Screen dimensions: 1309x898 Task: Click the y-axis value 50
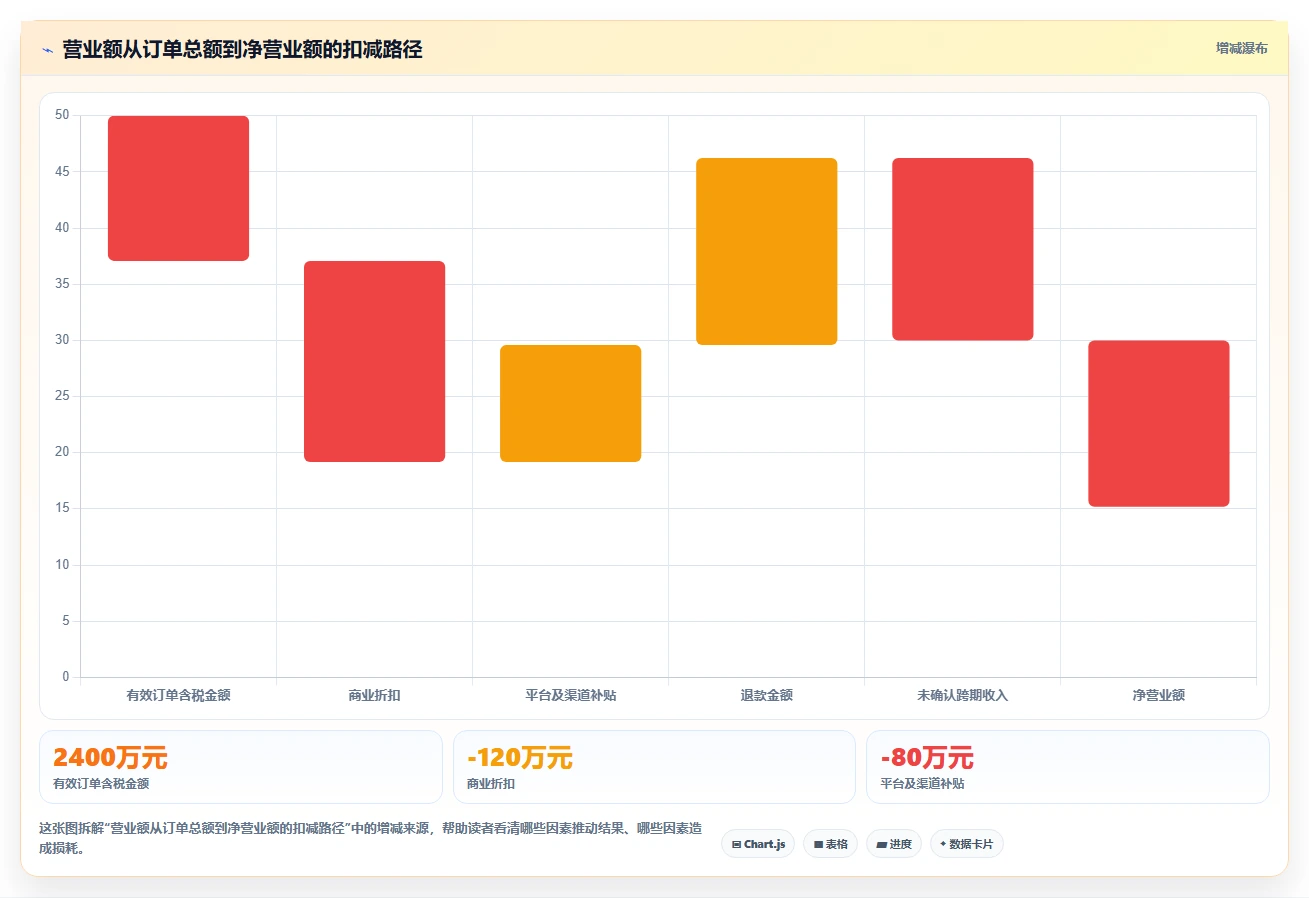coord(62,115)
